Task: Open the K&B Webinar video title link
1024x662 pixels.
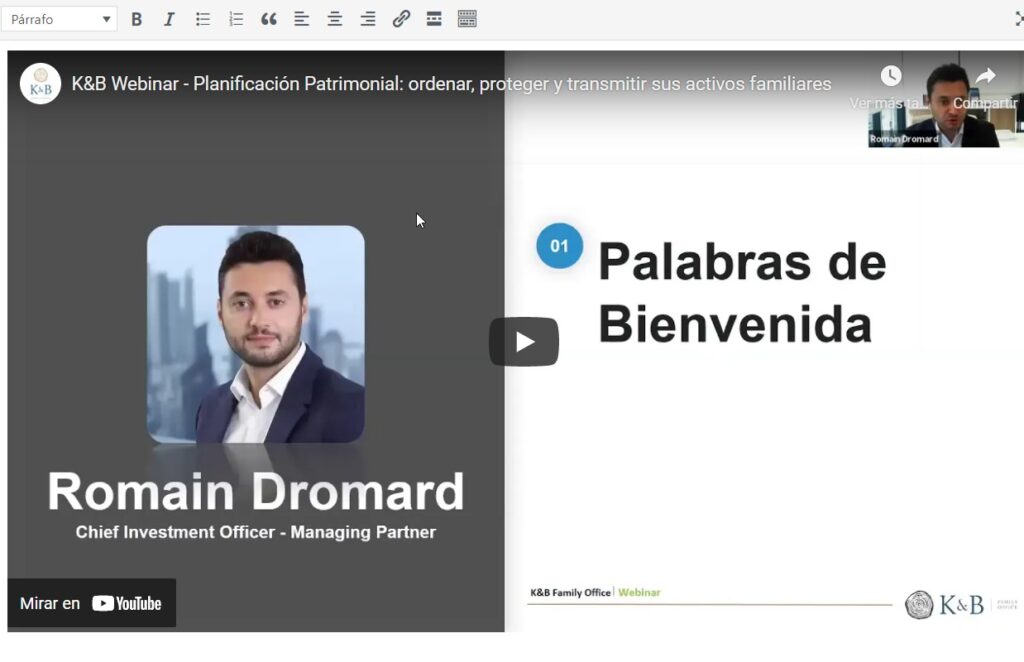Action: [451, 84]
